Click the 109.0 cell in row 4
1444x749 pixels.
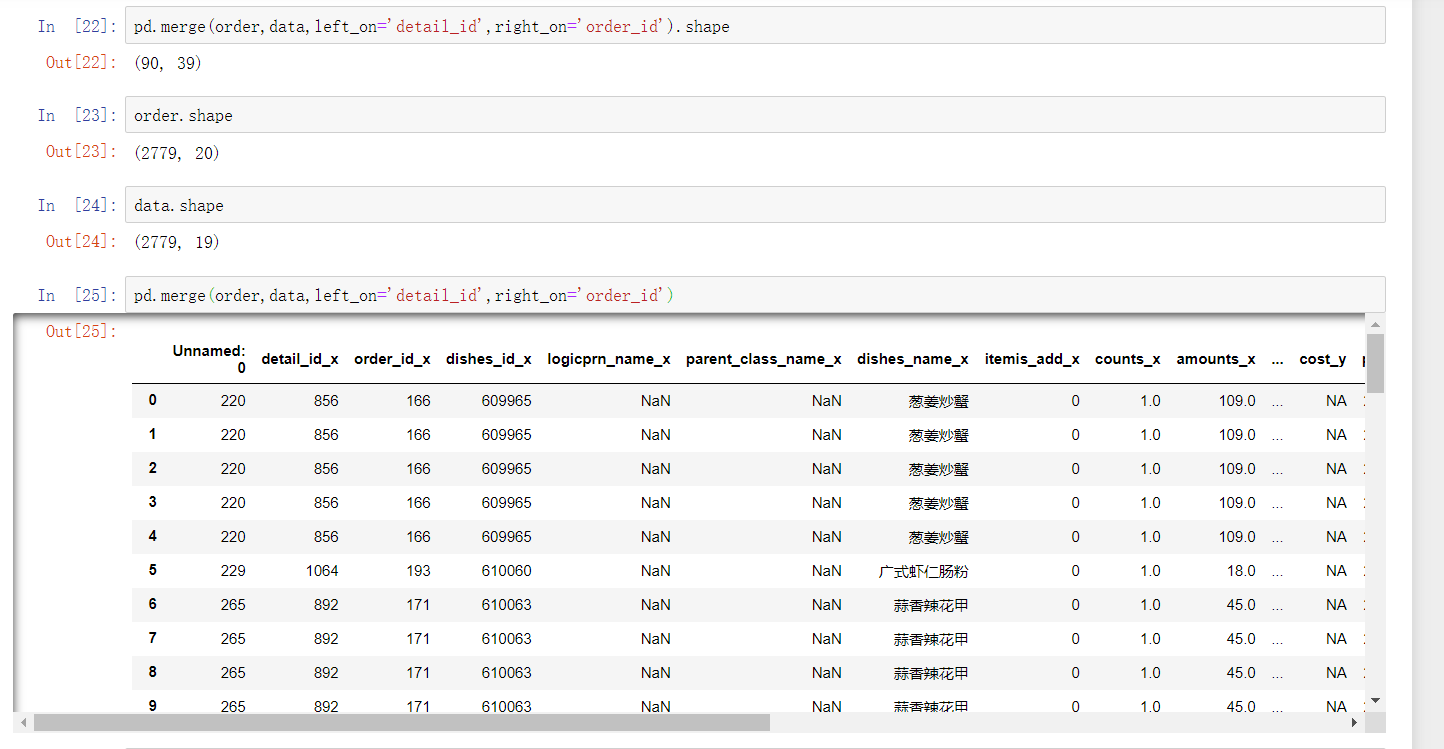pyautogui.click(x=1237, y=537)
